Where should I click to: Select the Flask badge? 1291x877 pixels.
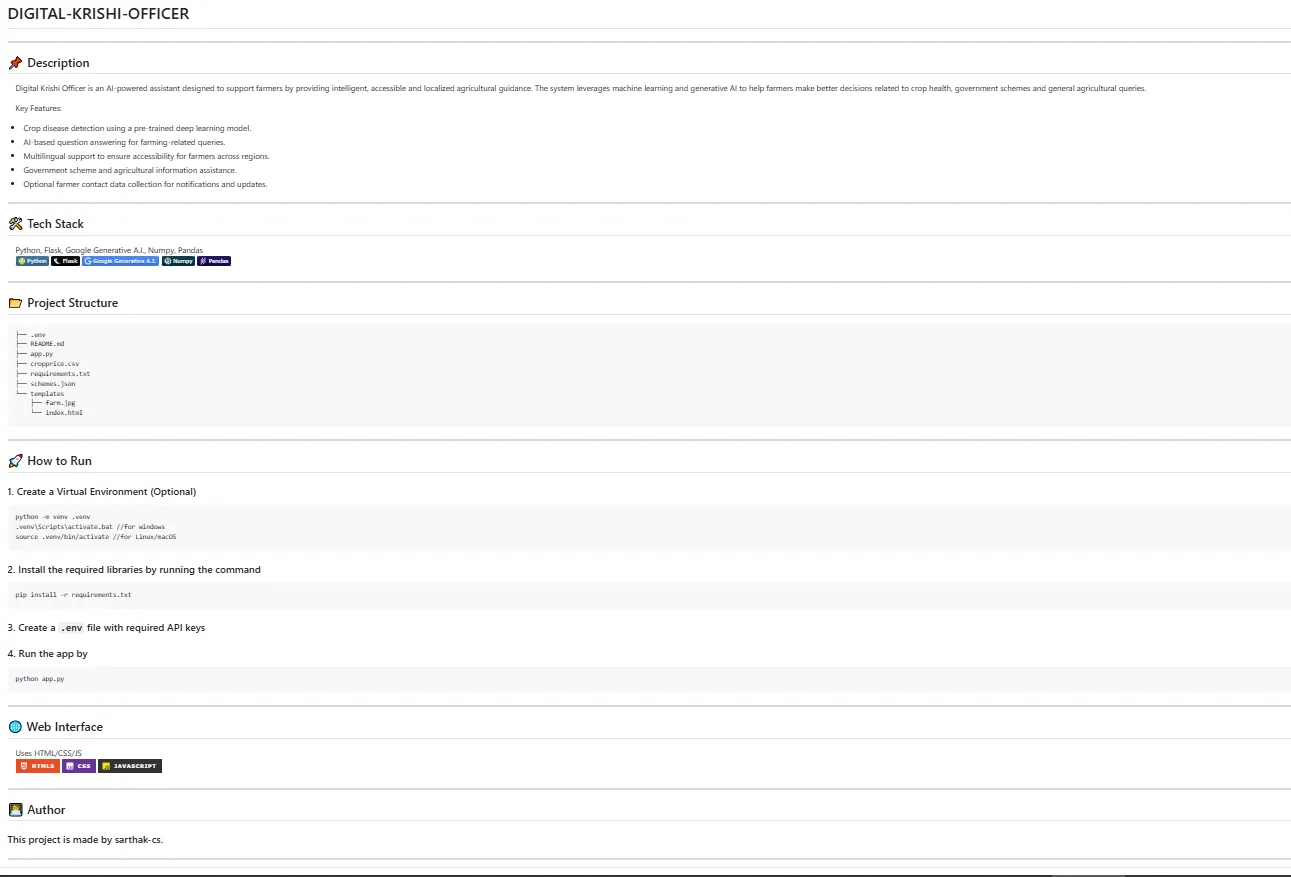[x=65, y=260]
